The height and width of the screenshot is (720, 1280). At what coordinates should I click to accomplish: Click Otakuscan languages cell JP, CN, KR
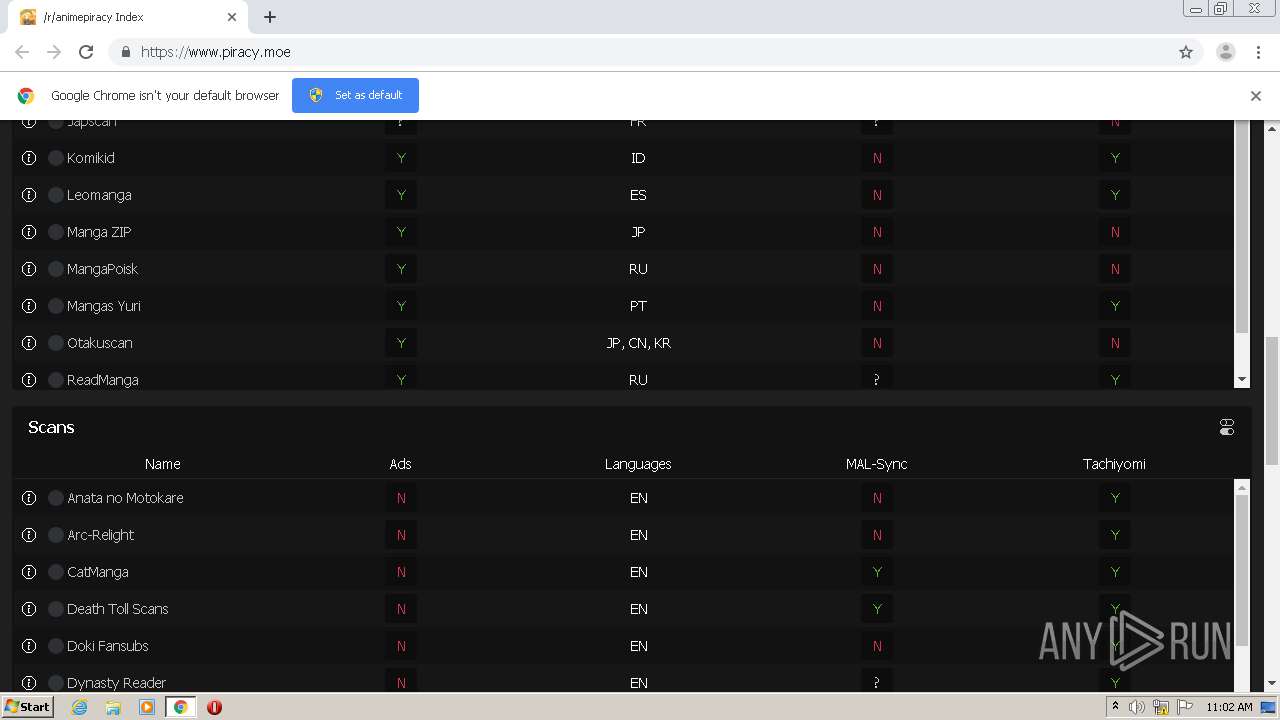click(638, 343)
